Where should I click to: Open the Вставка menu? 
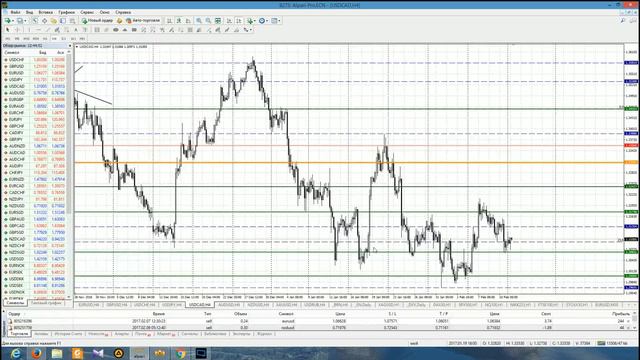(45, 12)
